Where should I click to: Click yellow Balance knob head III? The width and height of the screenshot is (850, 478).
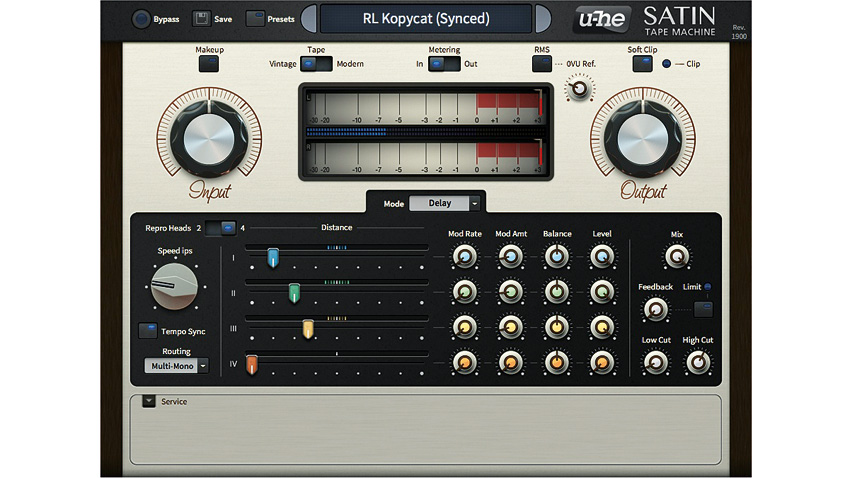pyautogui.click(x=556, y=327)
